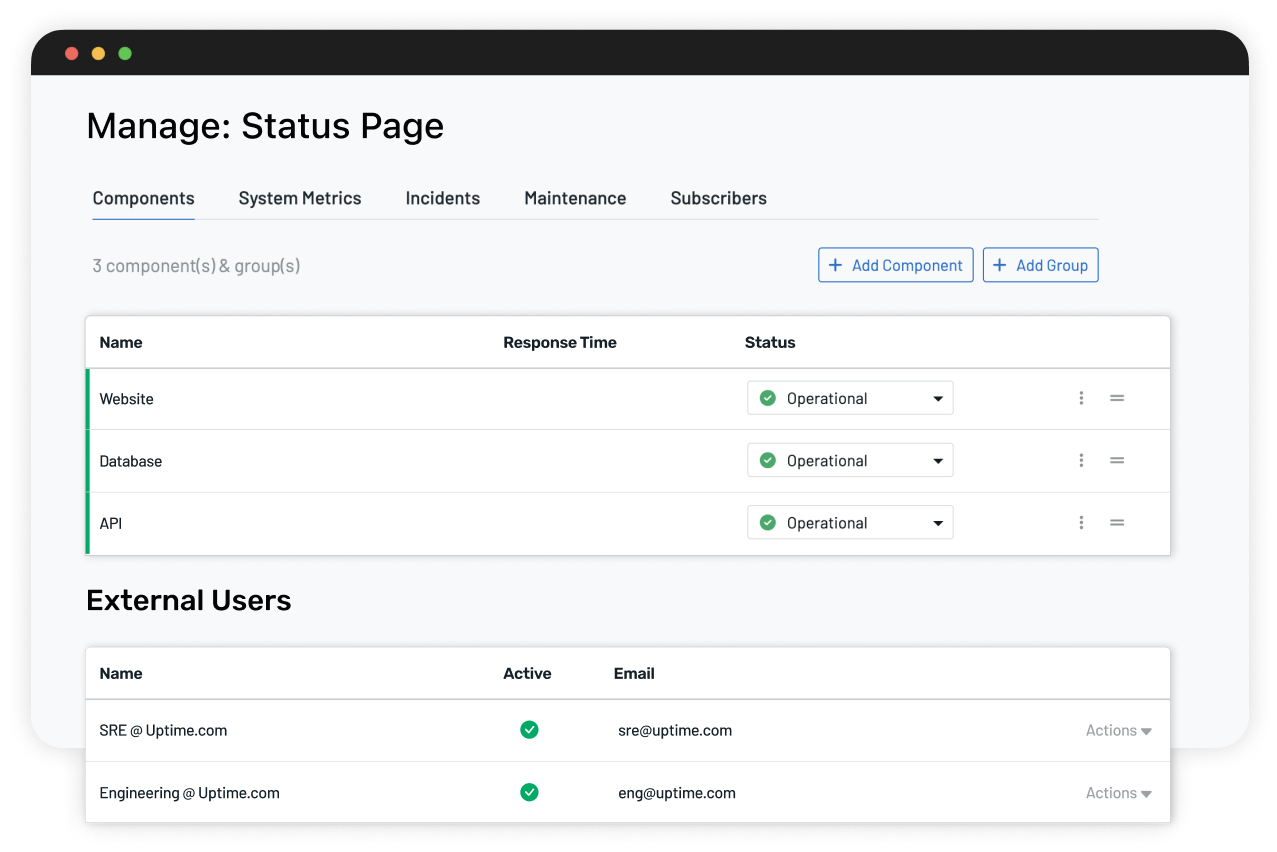Viewport: 1277px width, 852px height.
Task: Click the sre@uptime.com email
Action: click(675, 730)
